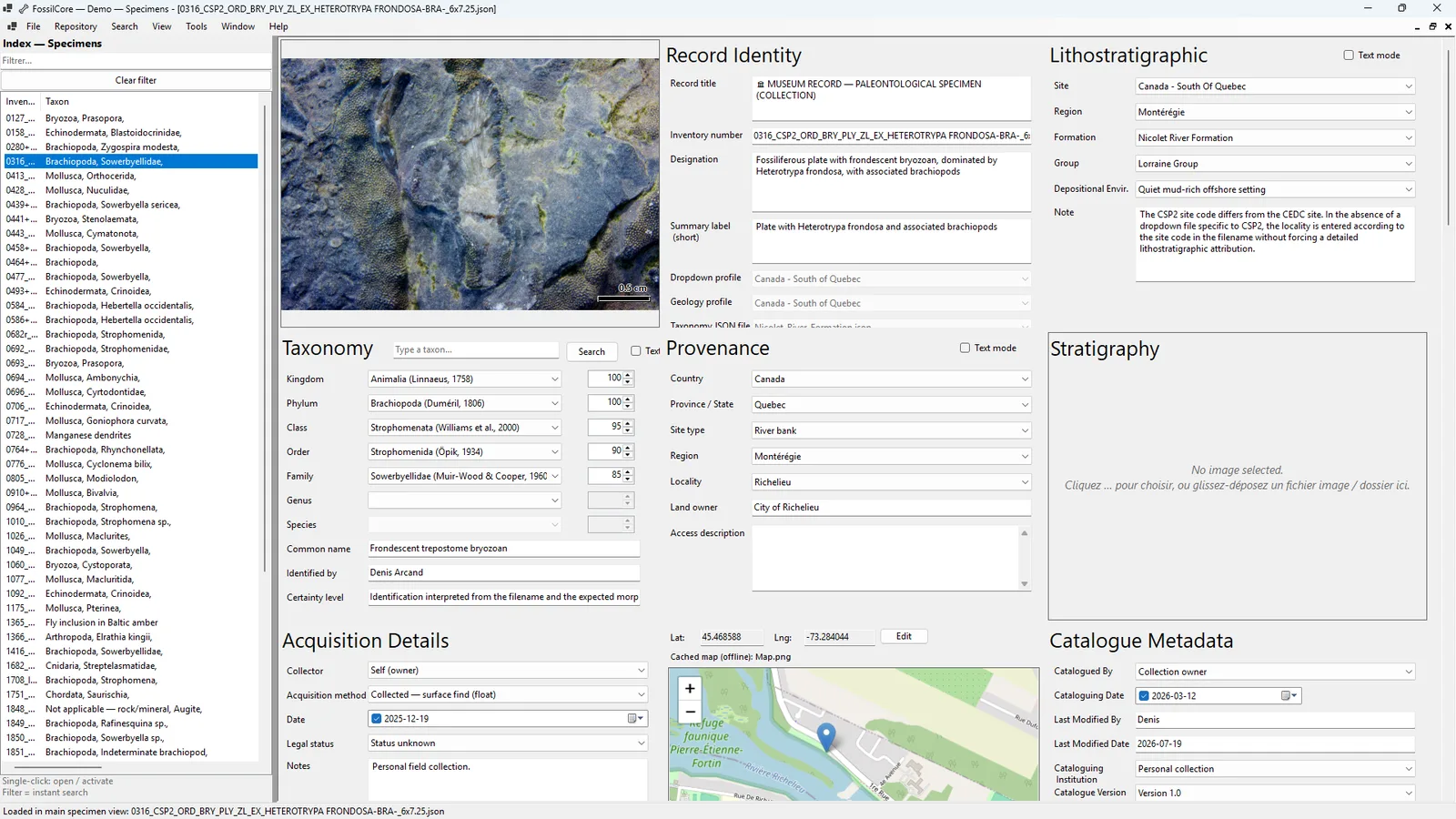The width and height of the screenshot is (1456, 819).
Task: Click the Taxon column header
Action: (150, 102)
